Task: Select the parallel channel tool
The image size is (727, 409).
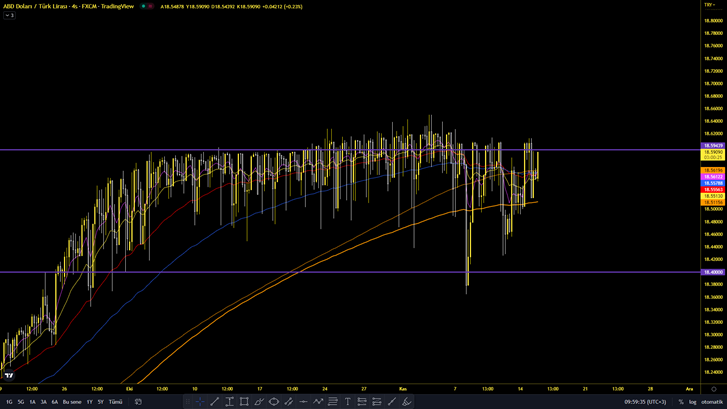Action: [289, 402]
